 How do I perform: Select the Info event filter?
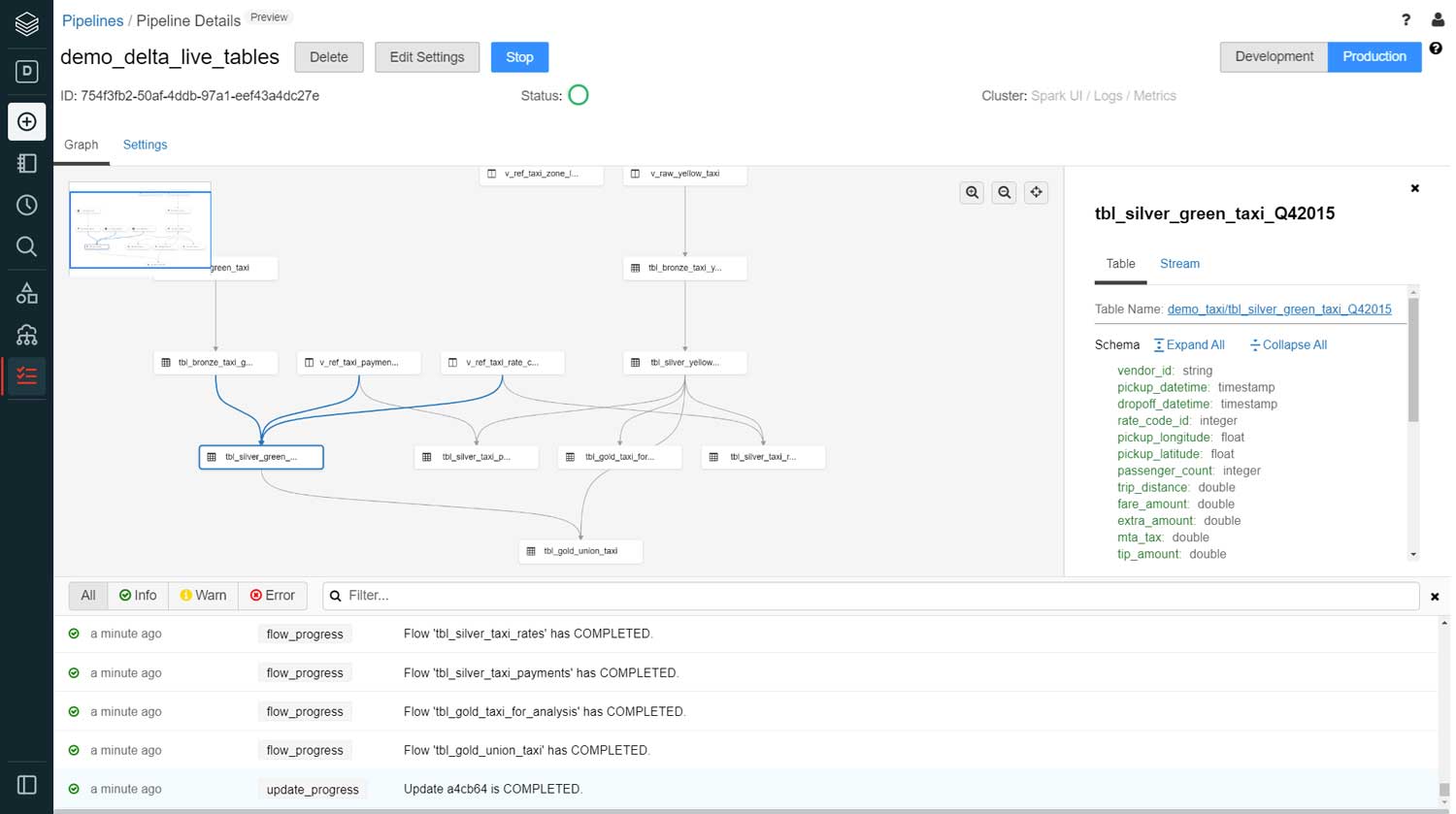click(138, 595)
